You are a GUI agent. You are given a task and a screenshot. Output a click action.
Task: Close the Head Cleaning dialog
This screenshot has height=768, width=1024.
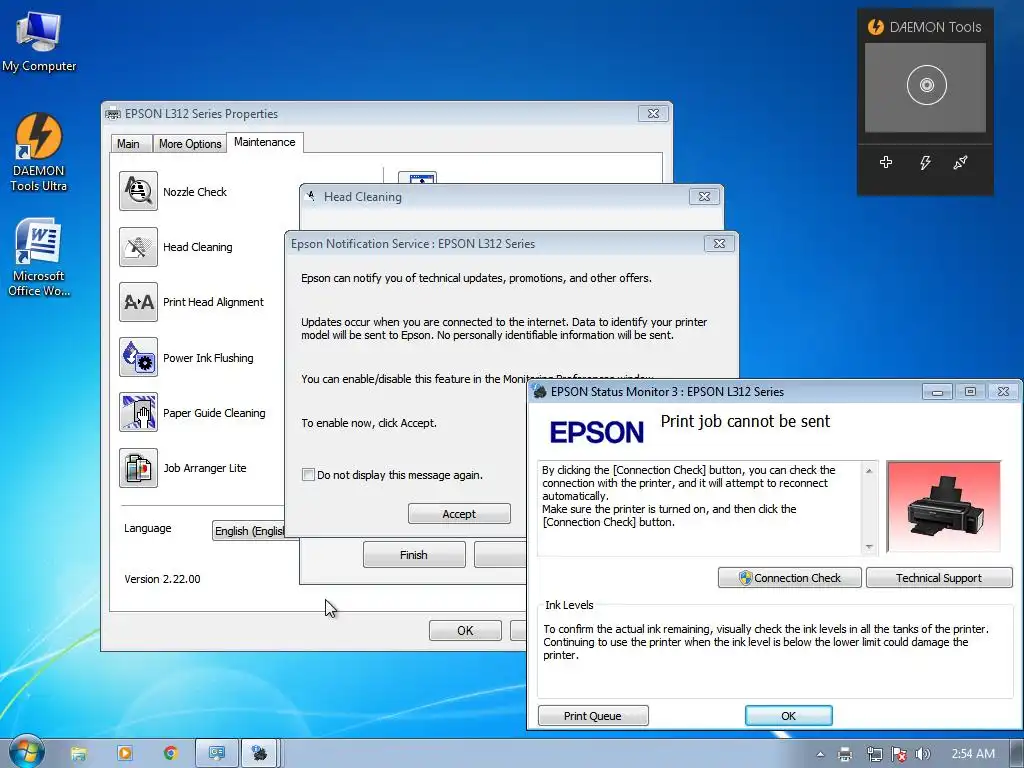tap(704, 197)
